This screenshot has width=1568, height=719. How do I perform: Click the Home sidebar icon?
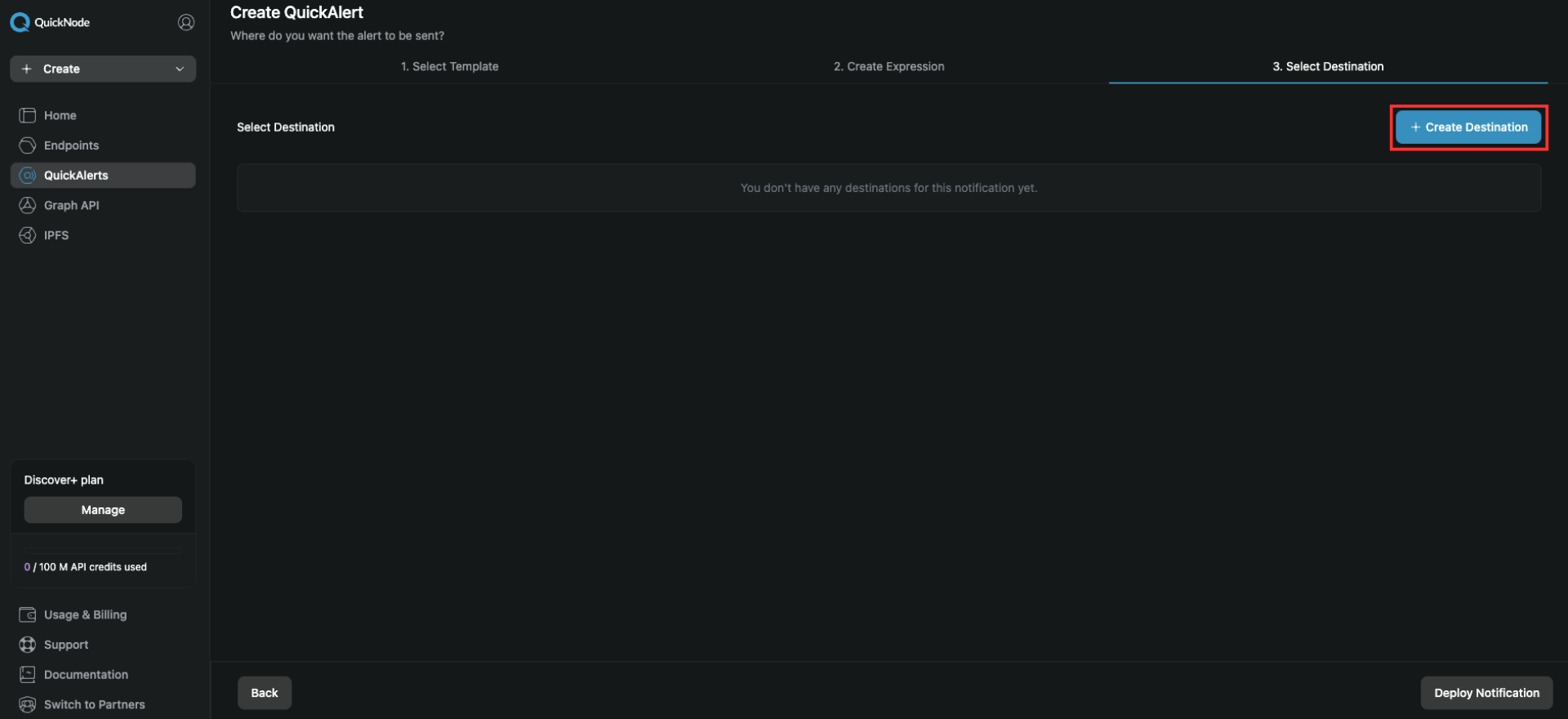[x=28, y=115]
